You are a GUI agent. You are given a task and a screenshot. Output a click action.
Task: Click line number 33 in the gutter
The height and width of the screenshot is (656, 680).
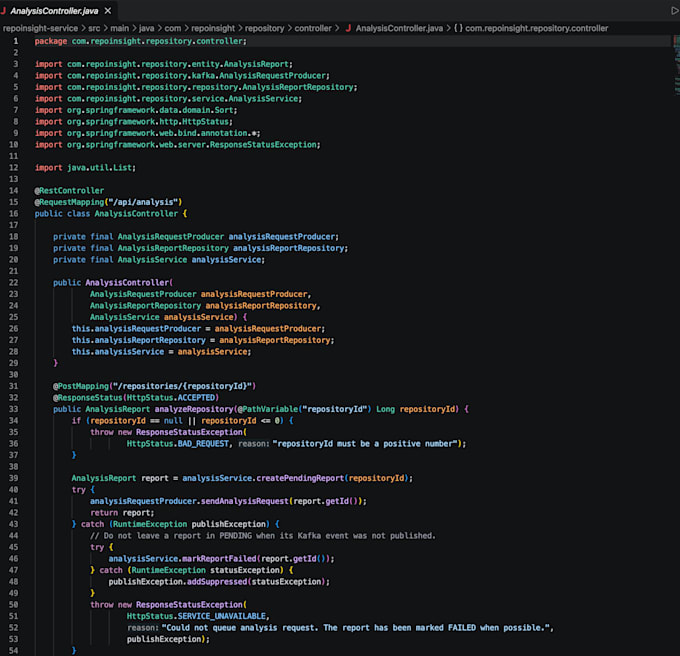pyautogui.click(x=13, y=409)
